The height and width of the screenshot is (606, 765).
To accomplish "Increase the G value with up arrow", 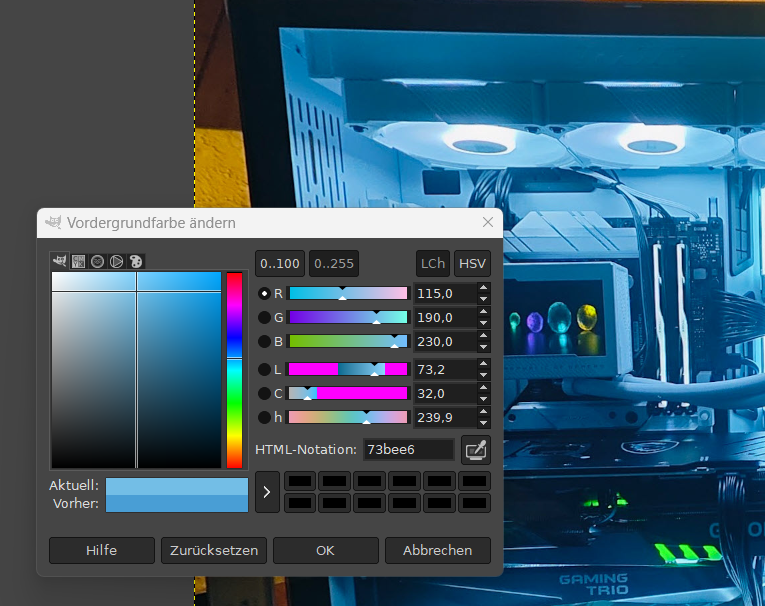I will (483, 312).
